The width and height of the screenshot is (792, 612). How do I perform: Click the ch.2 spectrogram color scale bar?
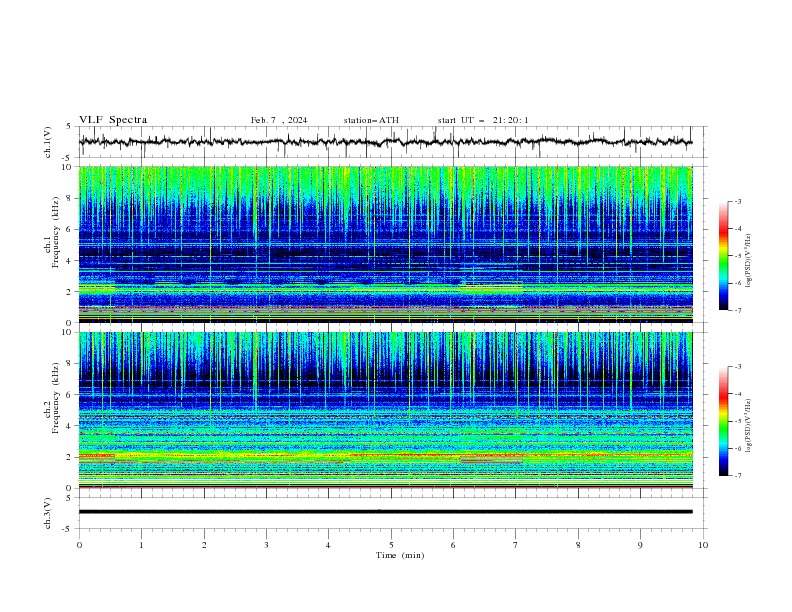(723, 421)
